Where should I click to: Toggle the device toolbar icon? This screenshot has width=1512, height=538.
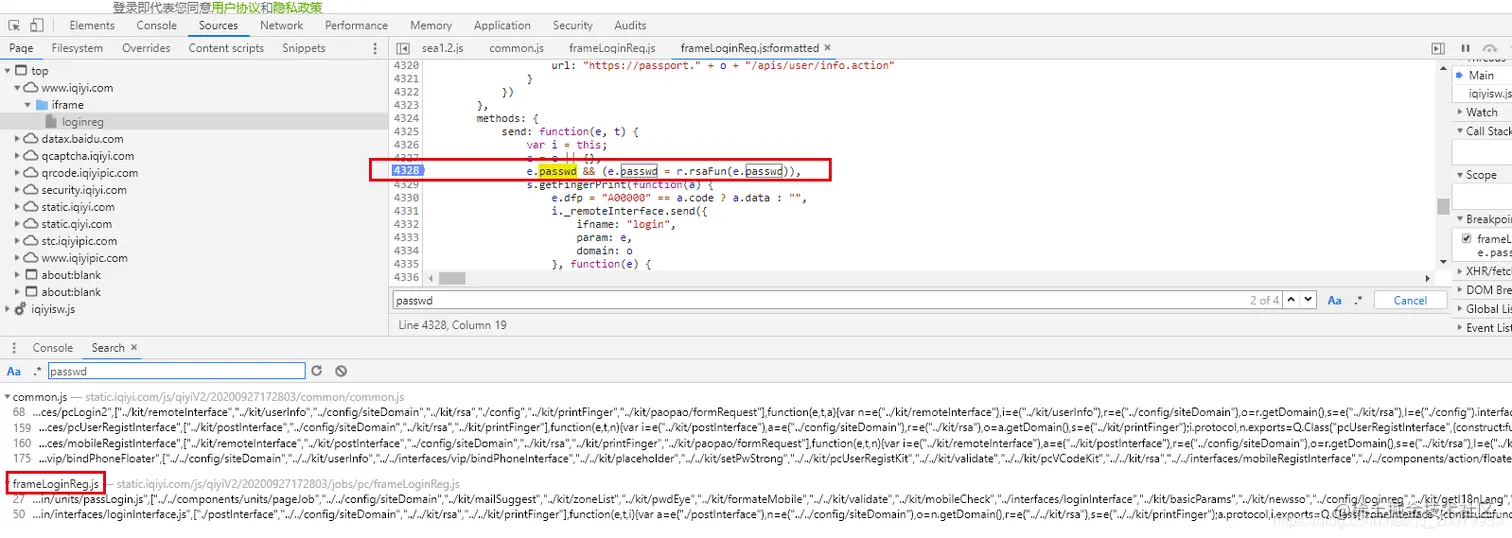pyautogui.click(x=36, y=25)
